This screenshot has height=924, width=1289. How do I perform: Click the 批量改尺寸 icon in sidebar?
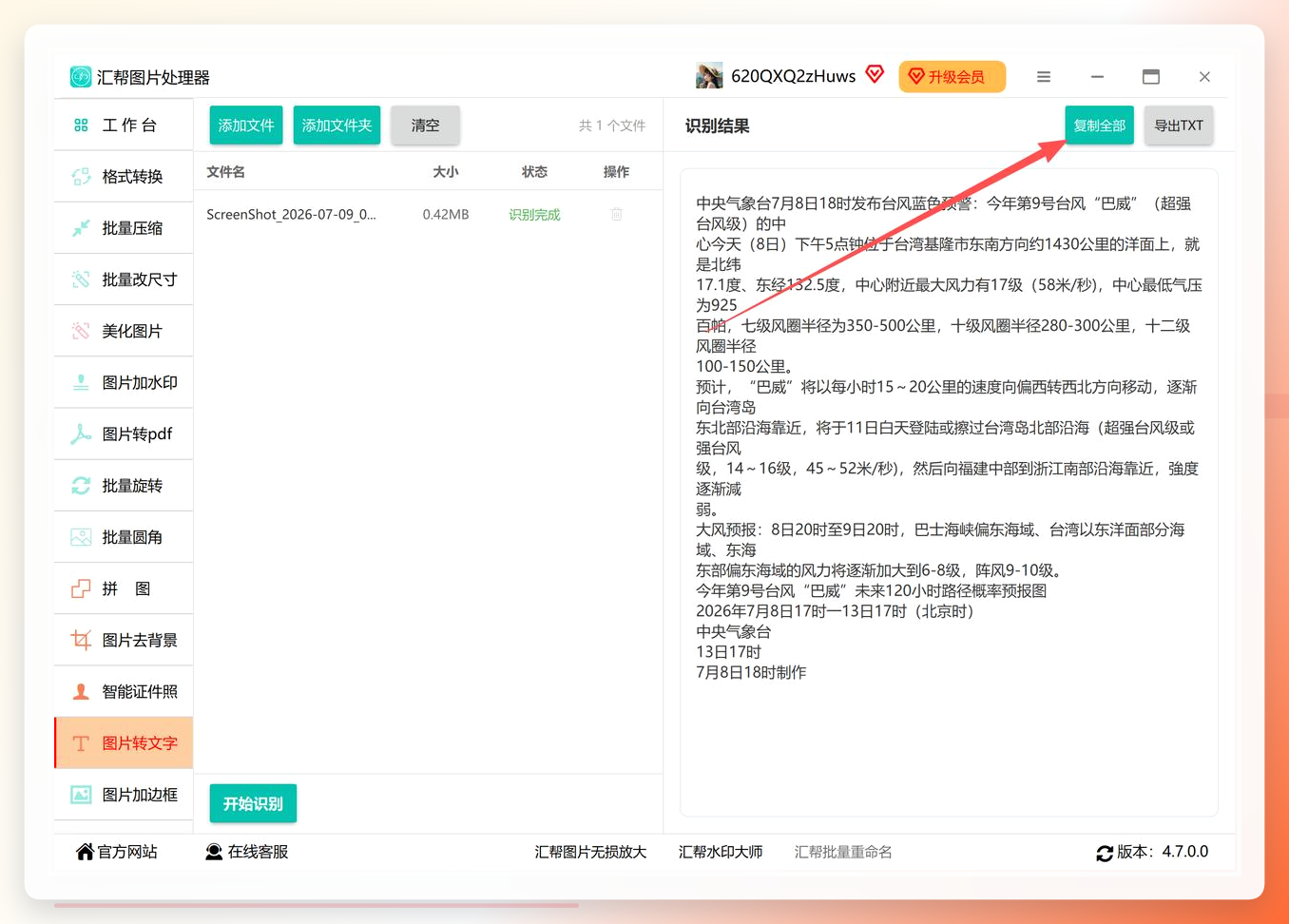(81, 279)
